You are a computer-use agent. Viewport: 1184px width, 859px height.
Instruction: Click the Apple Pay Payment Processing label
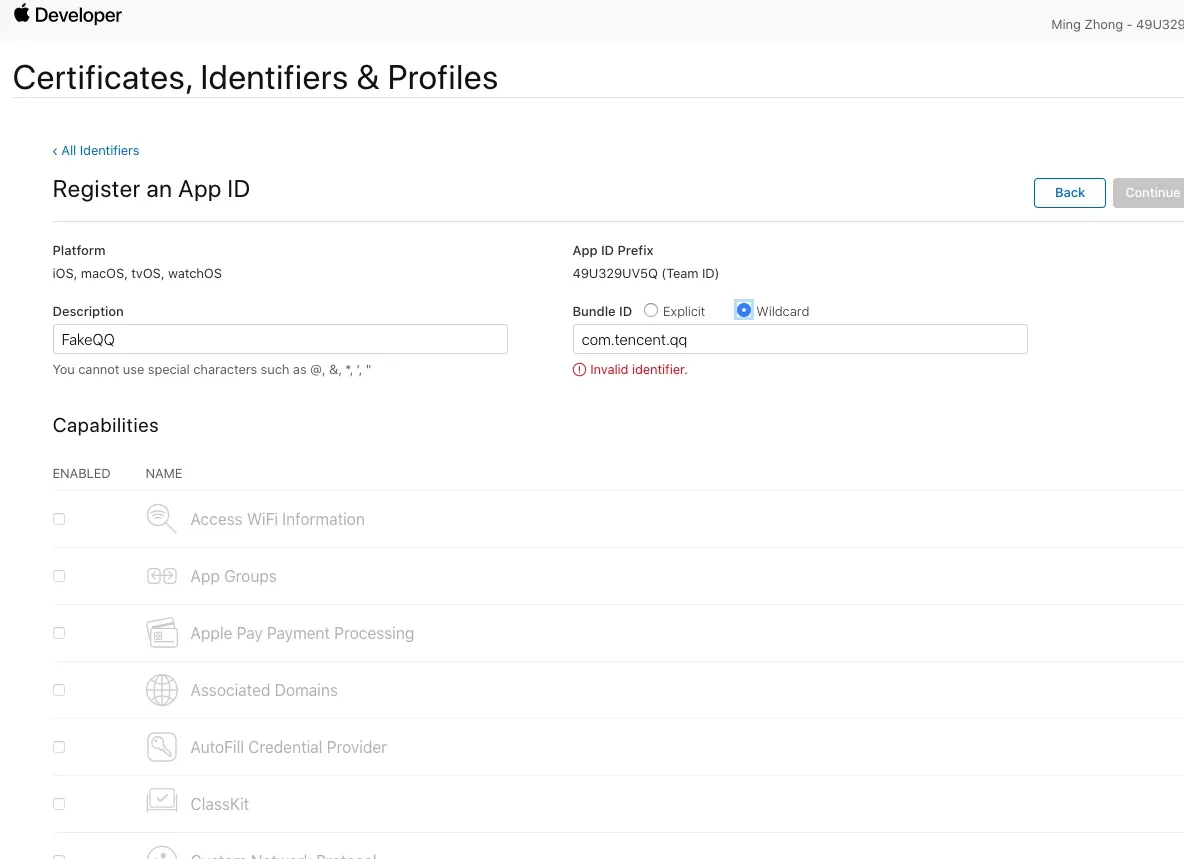(x=302, y=633)
